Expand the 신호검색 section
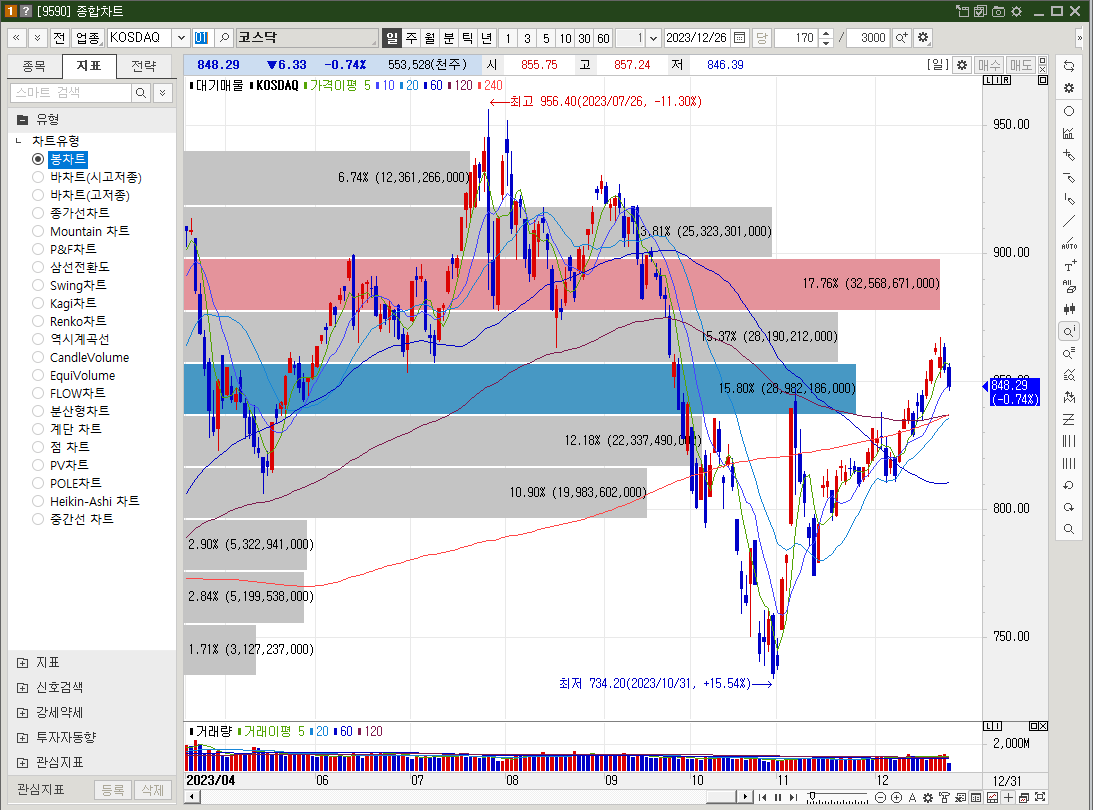 click(22, 688)
